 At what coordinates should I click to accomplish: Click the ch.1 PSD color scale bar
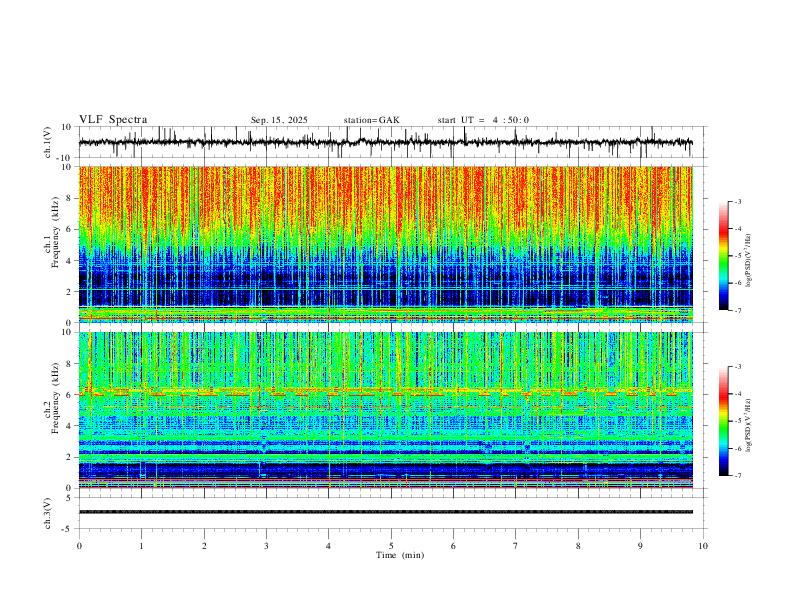tap(724, 256)
